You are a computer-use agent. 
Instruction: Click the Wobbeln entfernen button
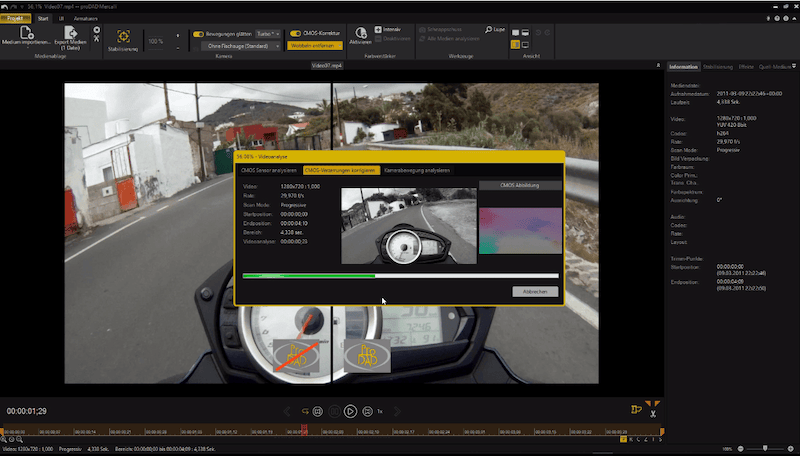315,45
